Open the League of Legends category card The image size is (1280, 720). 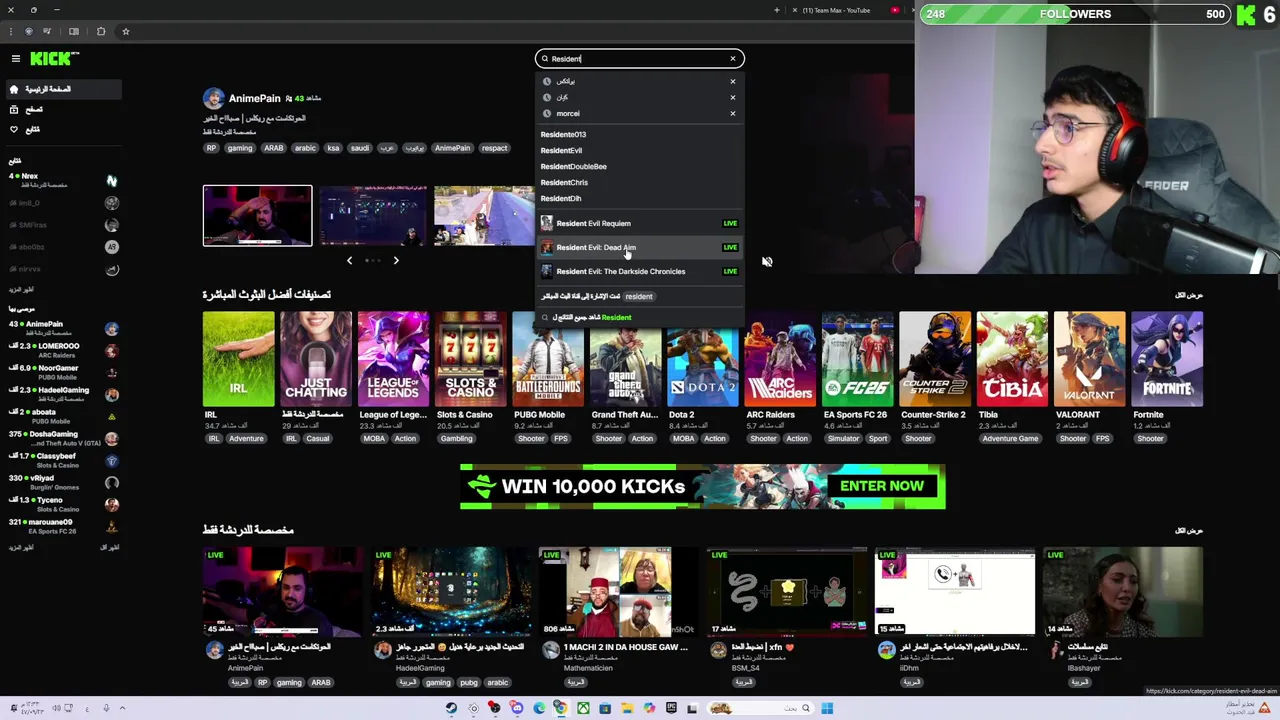pyautogui.click(x=393, y=359)
